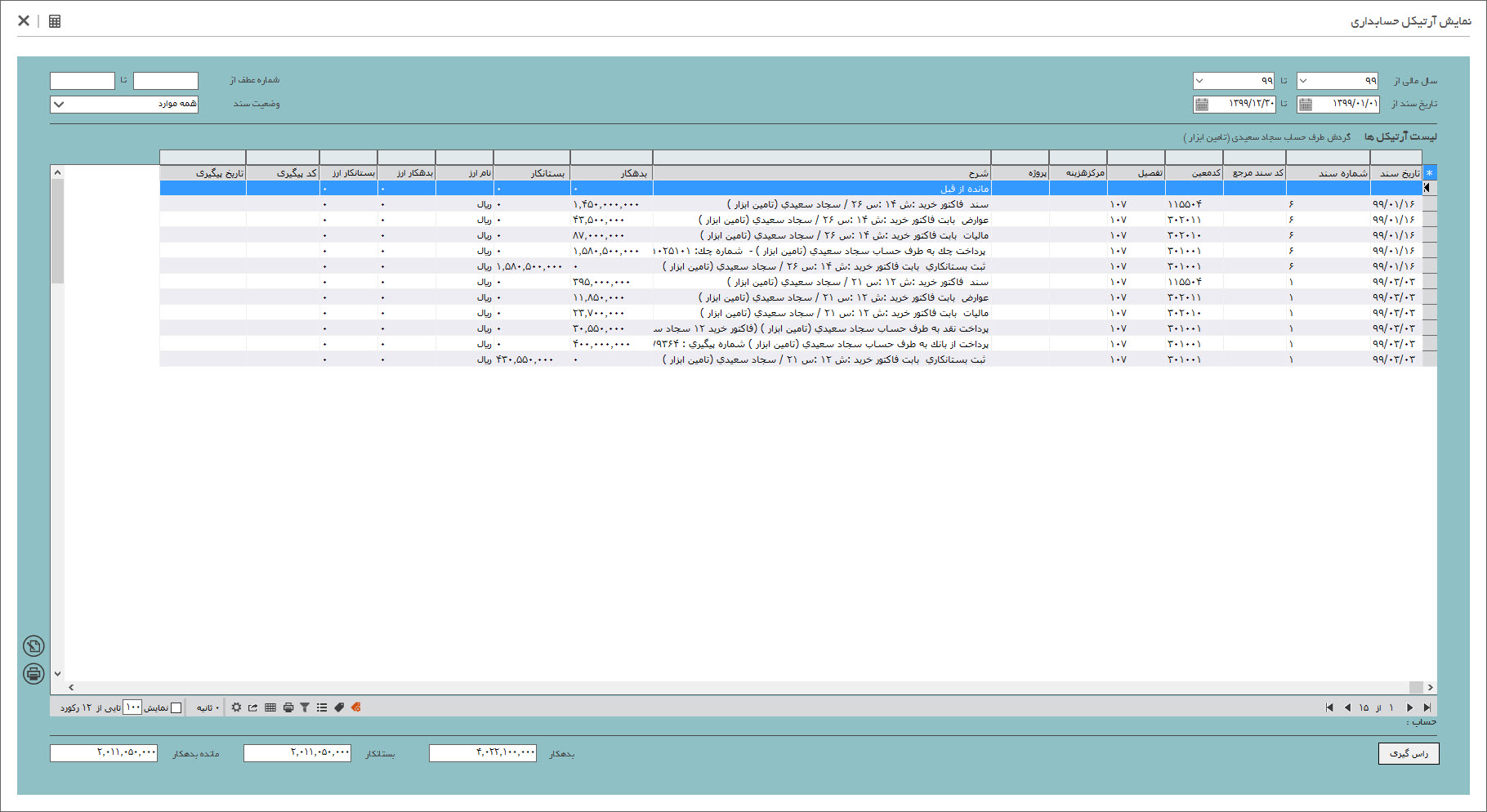Screen dimensions: 1487x812
Task: Click debit cell ۳۰,۵۵۰,۰۰۰
Action: pyautogui.click(x=612, y=328)
